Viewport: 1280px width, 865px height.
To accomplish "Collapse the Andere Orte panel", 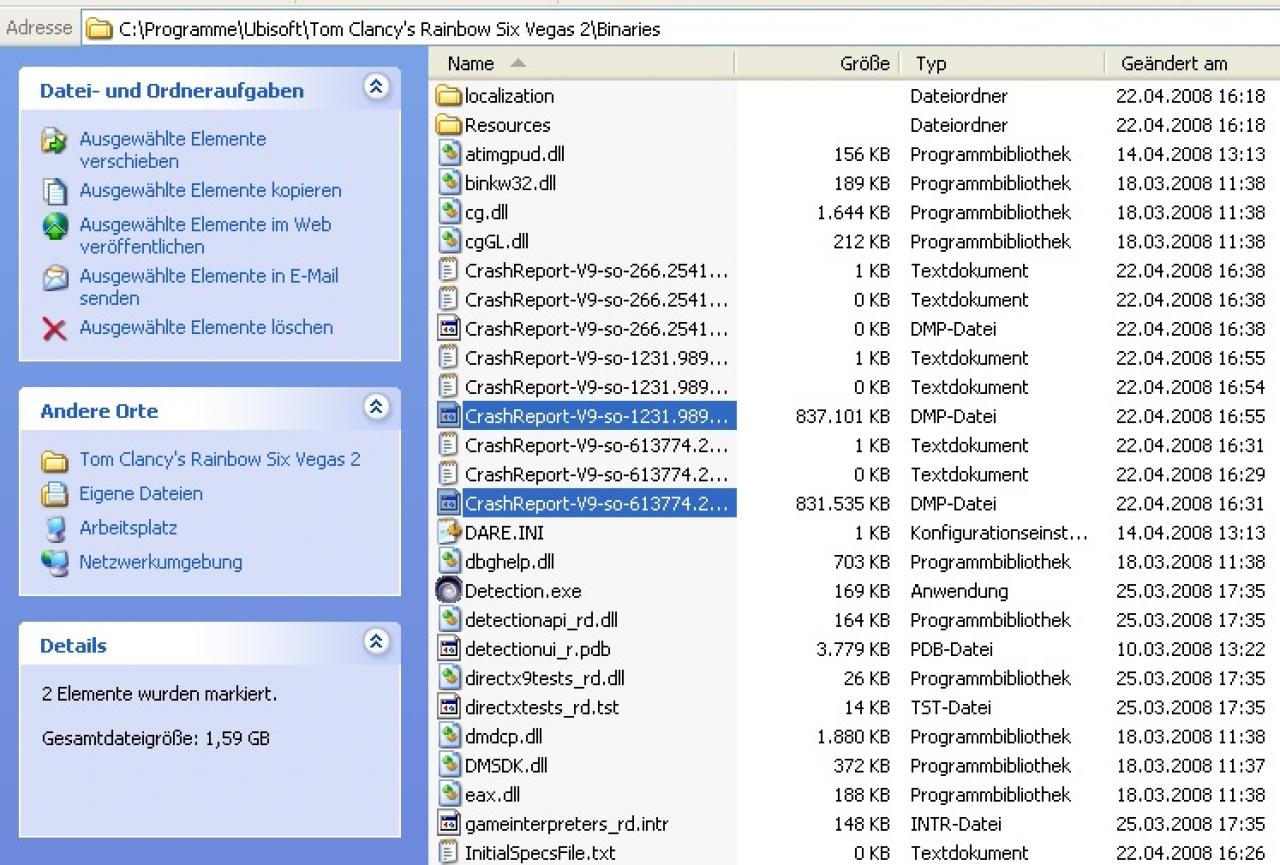I will click(x=376, y=407).
